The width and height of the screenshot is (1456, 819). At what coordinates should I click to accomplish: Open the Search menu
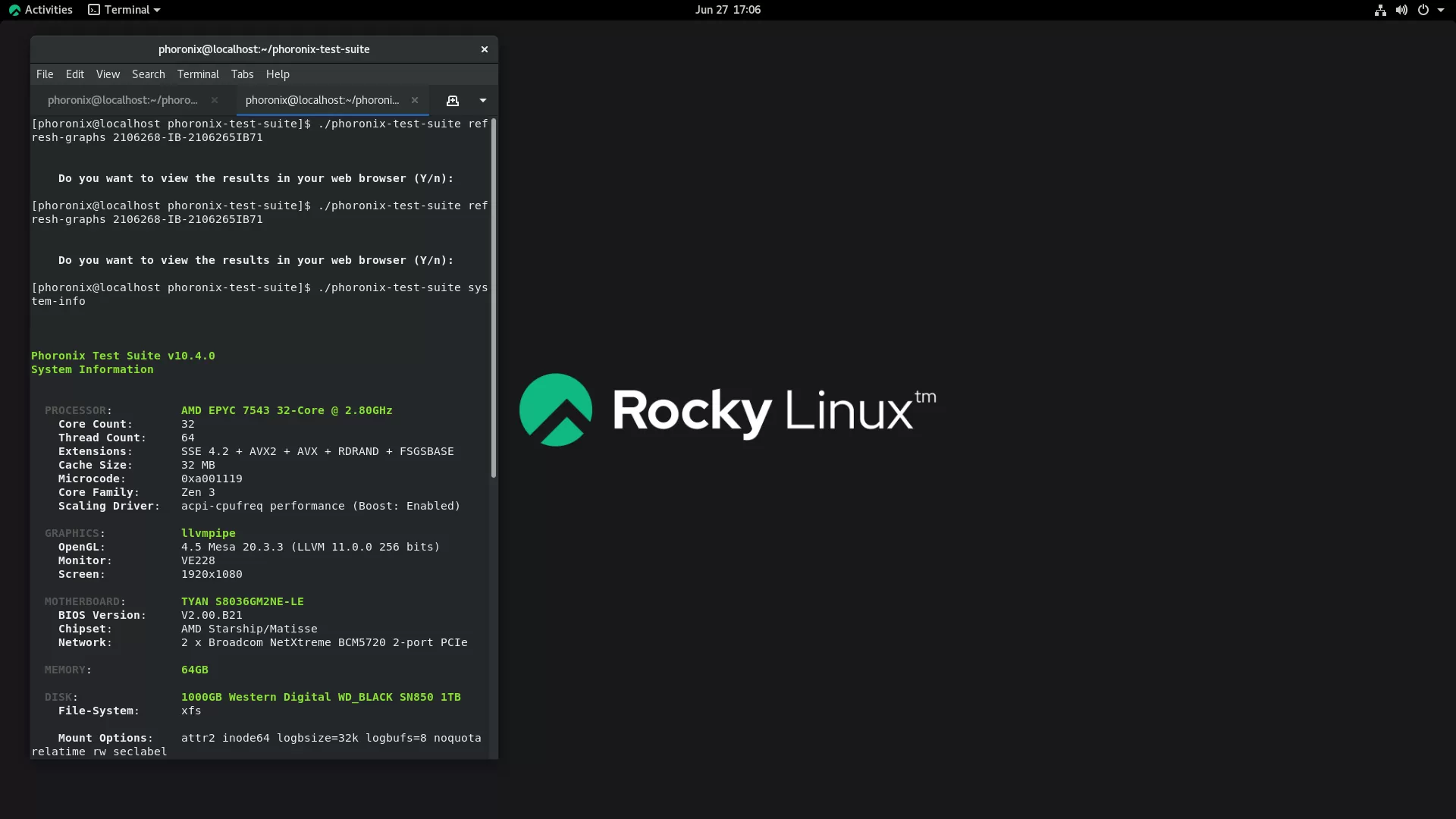coord(148,74)
